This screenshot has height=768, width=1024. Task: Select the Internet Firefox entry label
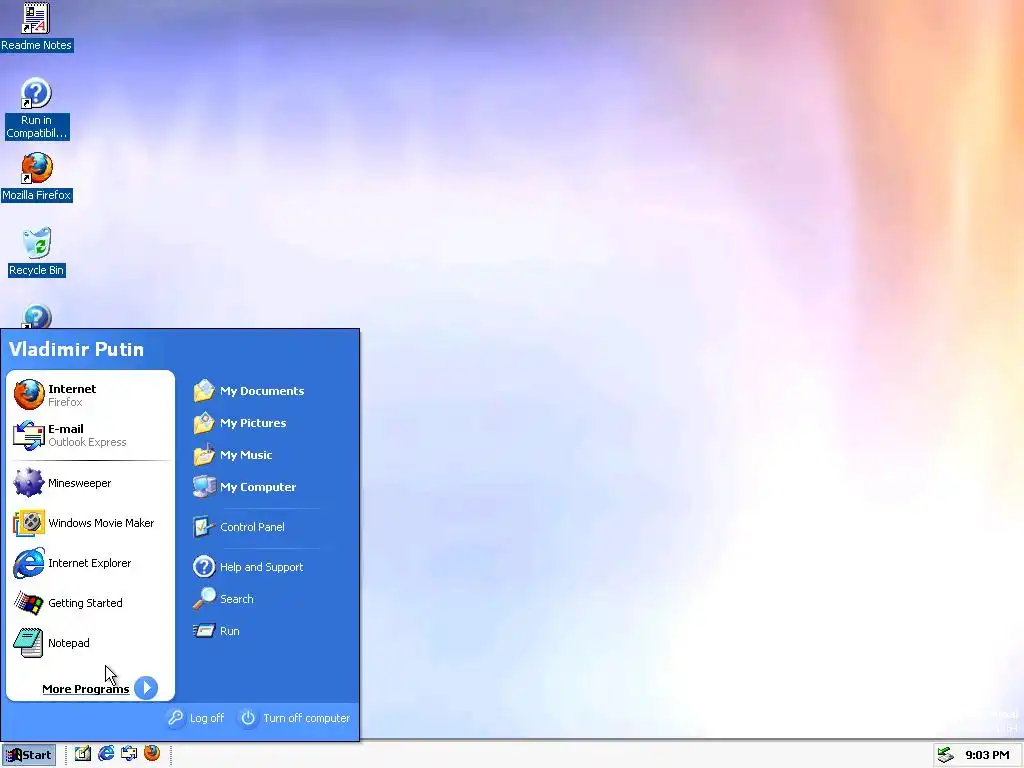point(72,395)
